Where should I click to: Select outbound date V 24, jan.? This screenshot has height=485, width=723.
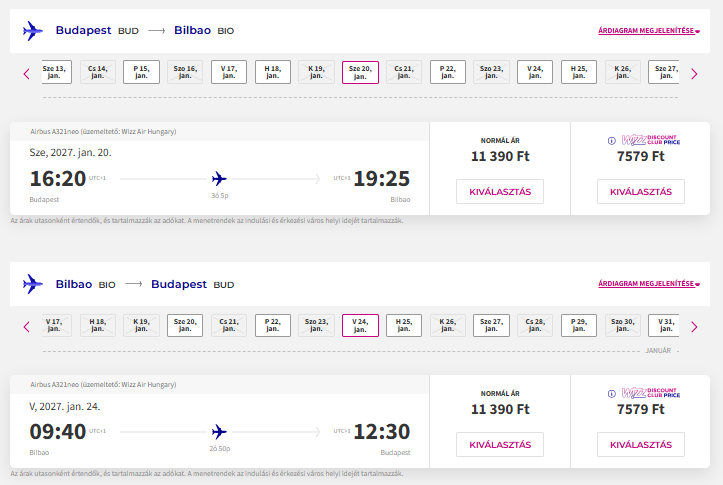535,72
